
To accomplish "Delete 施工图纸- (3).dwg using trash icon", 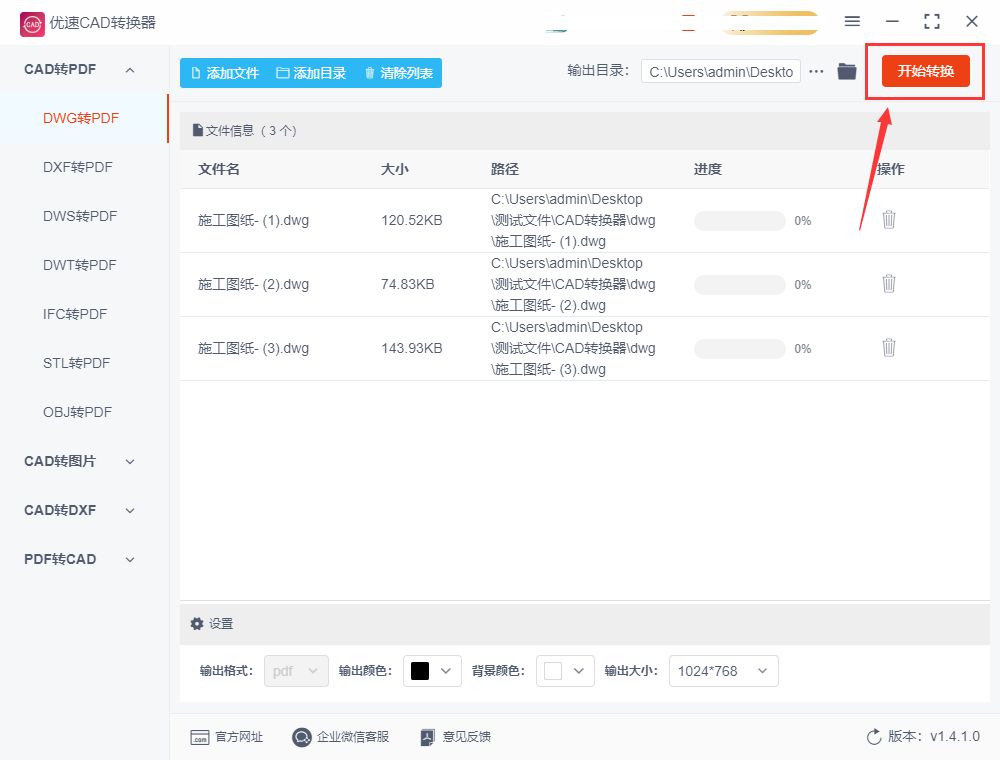I will pyautogui.click(x=888, y=348).
